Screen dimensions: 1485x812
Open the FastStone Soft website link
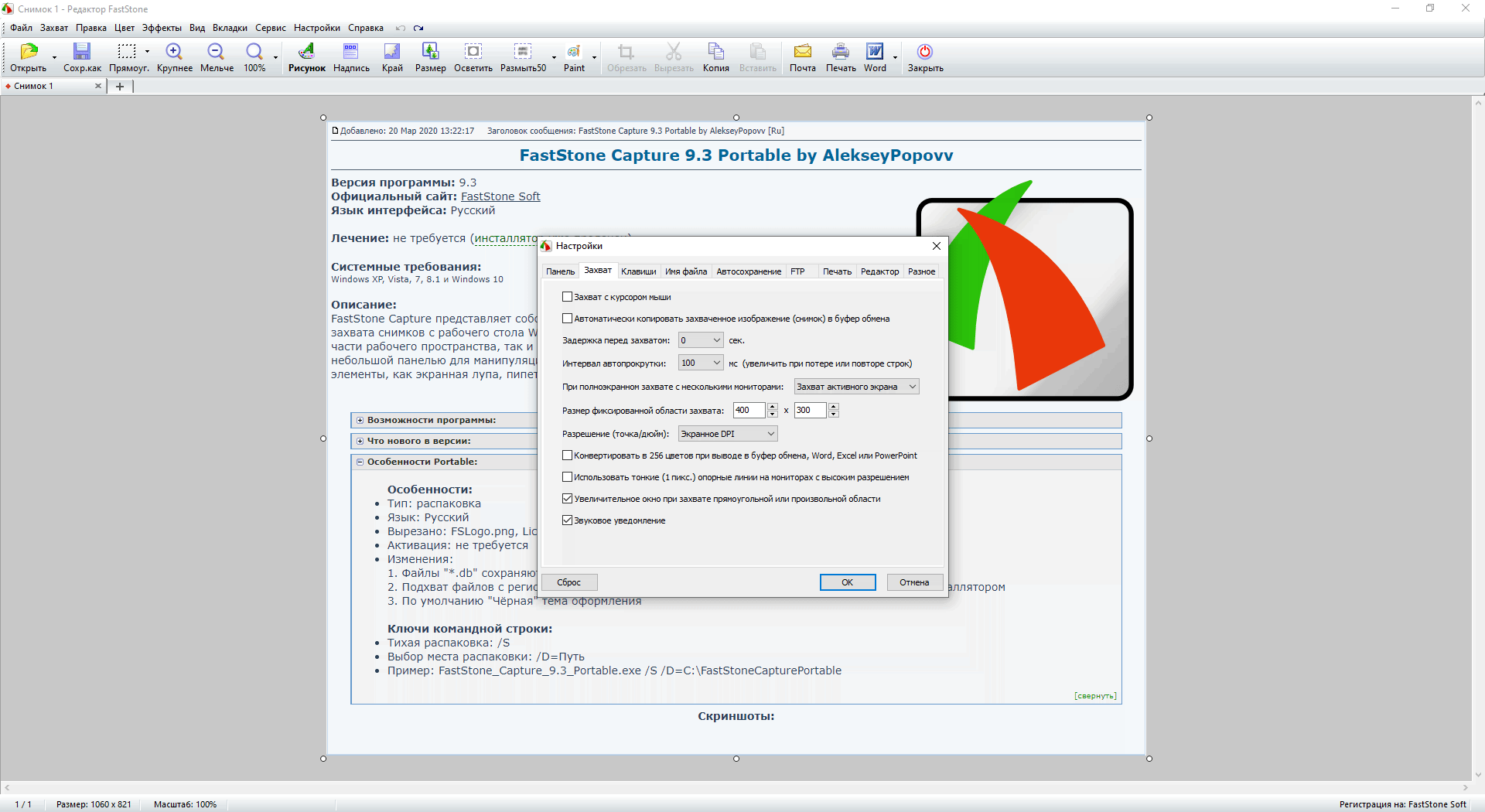point(500,196)
